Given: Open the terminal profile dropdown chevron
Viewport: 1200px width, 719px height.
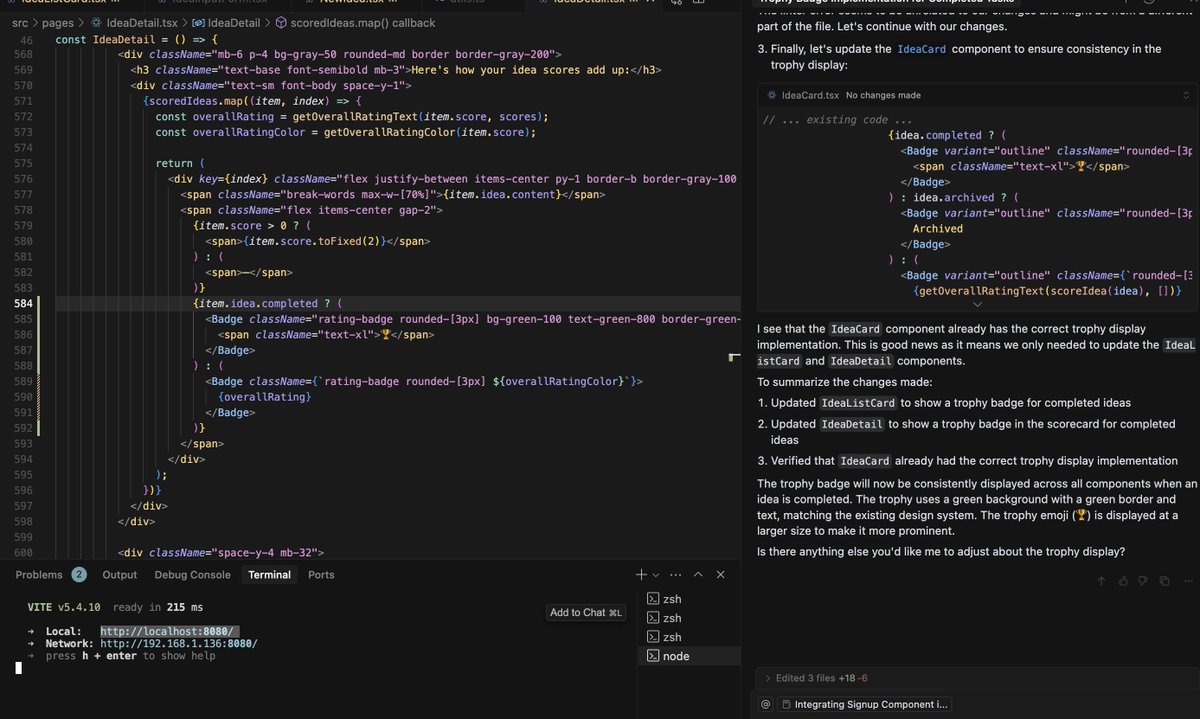Looking at the screenshot, I should point(656,574).
